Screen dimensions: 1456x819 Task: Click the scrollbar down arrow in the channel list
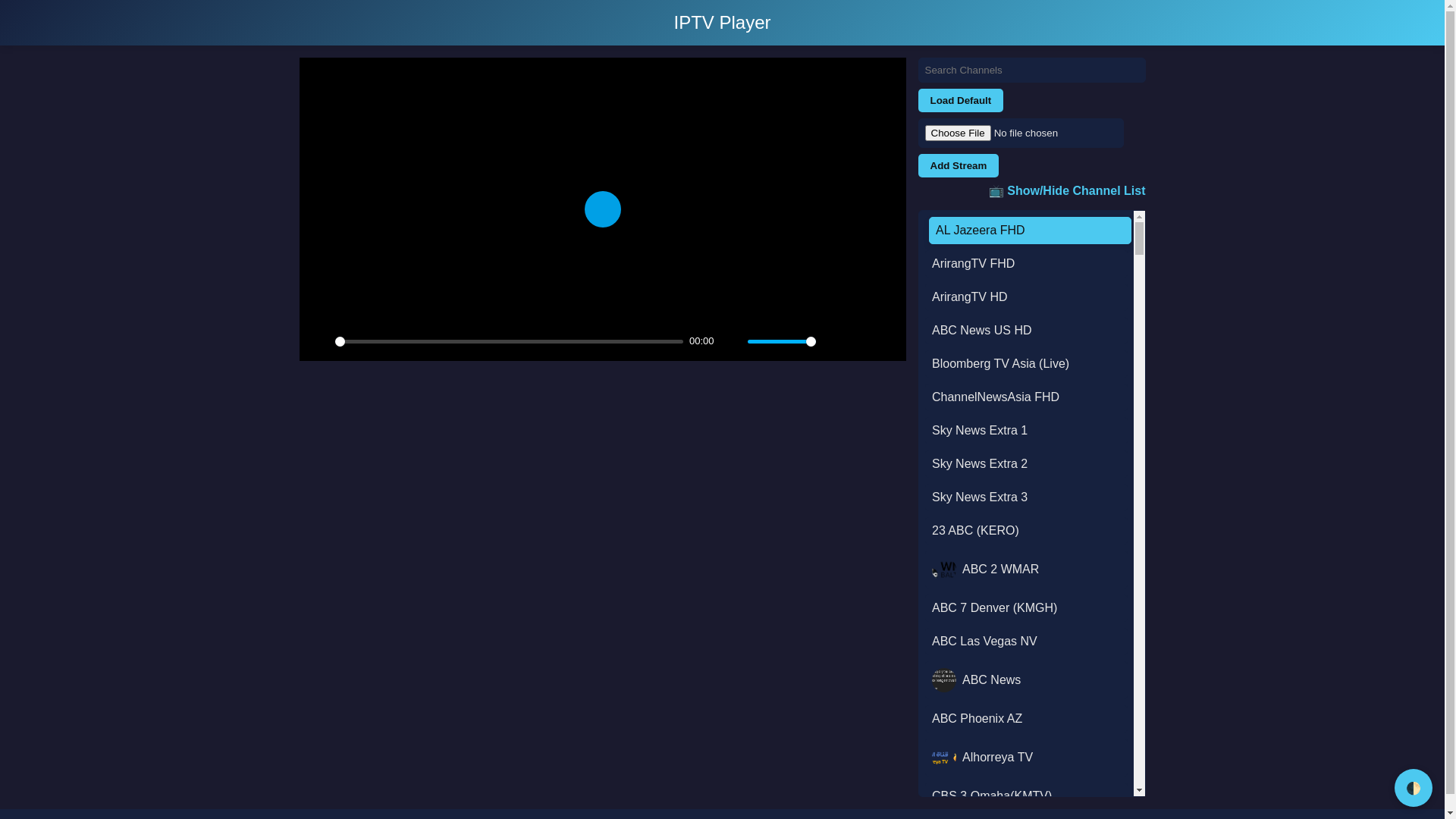coord(1139,791)
